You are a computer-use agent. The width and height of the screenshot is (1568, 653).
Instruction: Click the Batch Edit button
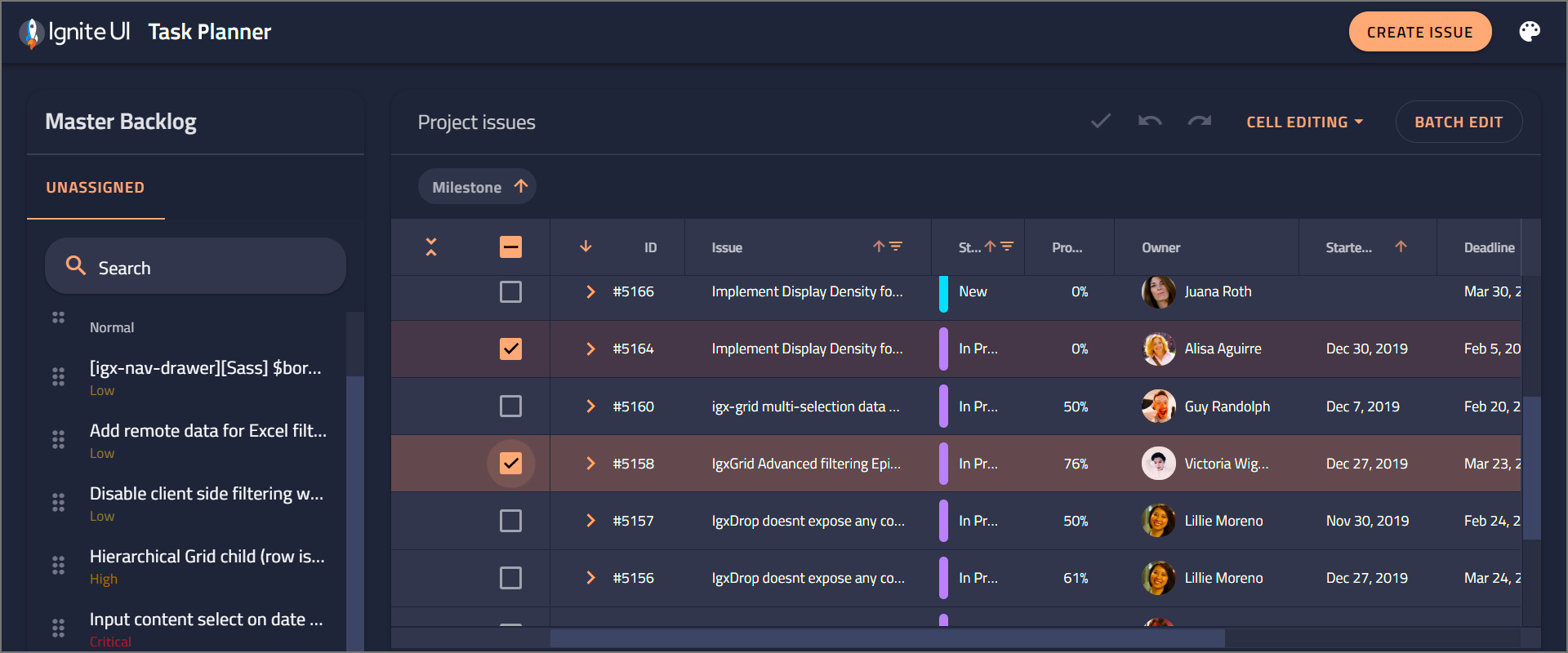[x=1458, y=122]
